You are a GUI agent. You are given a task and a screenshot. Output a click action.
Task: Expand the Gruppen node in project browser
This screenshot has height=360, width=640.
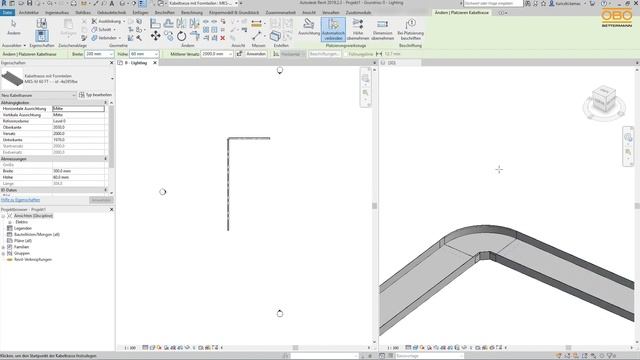pos(3,253)
